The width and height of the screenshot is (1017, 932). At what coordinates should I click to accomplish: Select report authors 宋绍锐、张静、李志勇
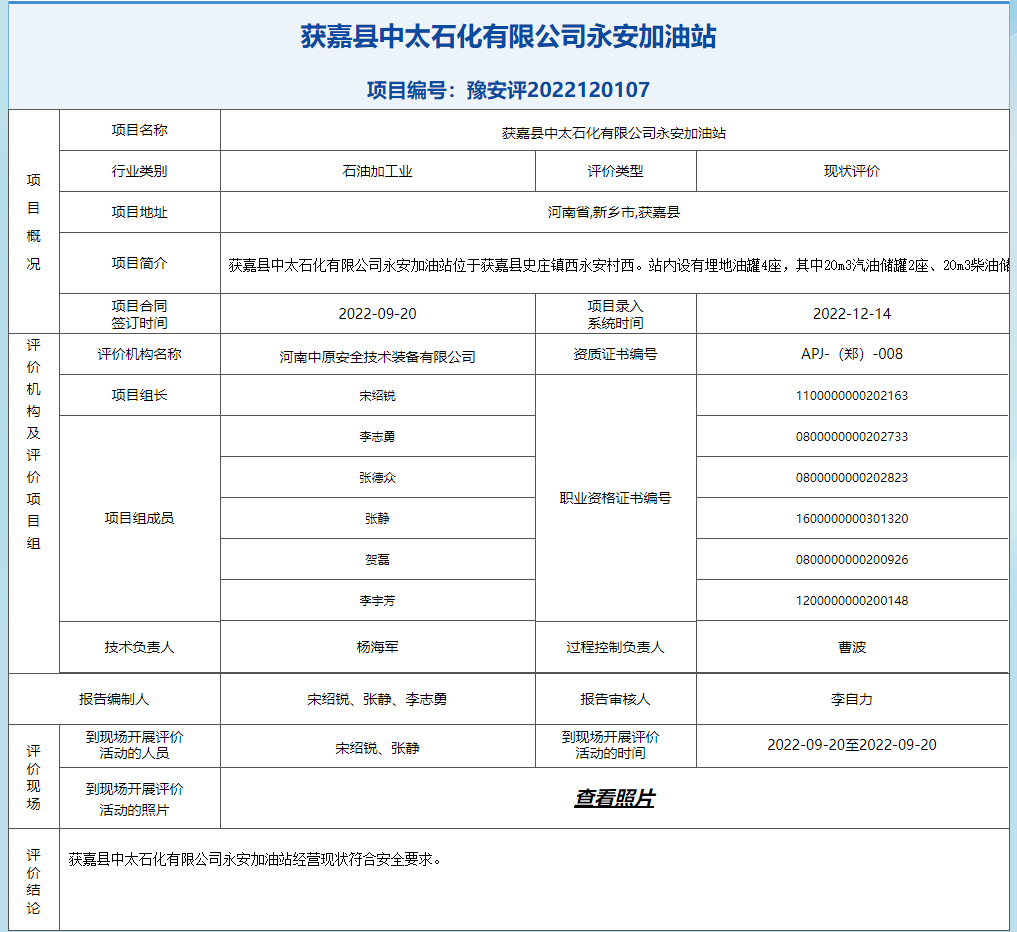pos(377,699)
